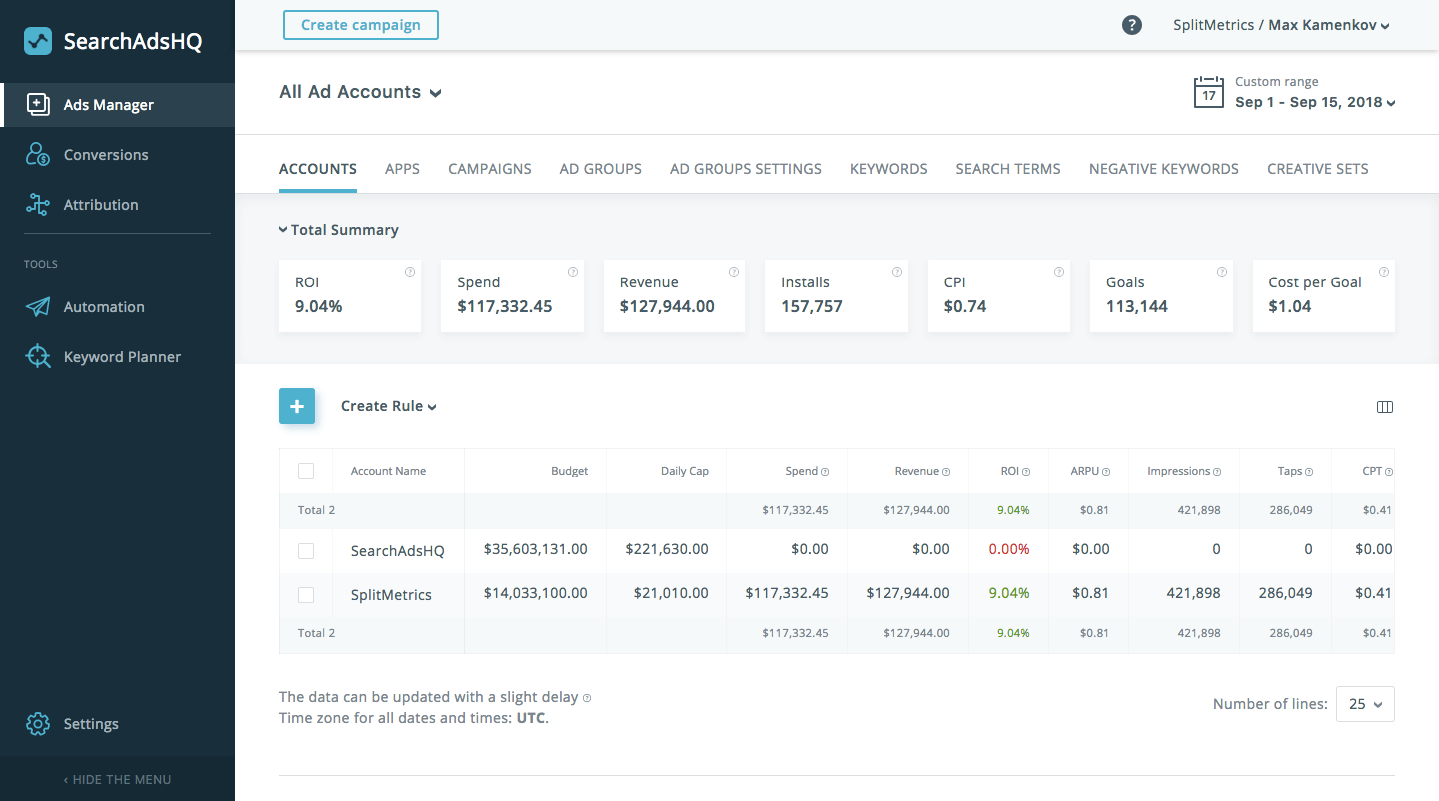Viewport: 1439px width, 801px height.
Task: Switch to the APPS tab
Action: 402,169
